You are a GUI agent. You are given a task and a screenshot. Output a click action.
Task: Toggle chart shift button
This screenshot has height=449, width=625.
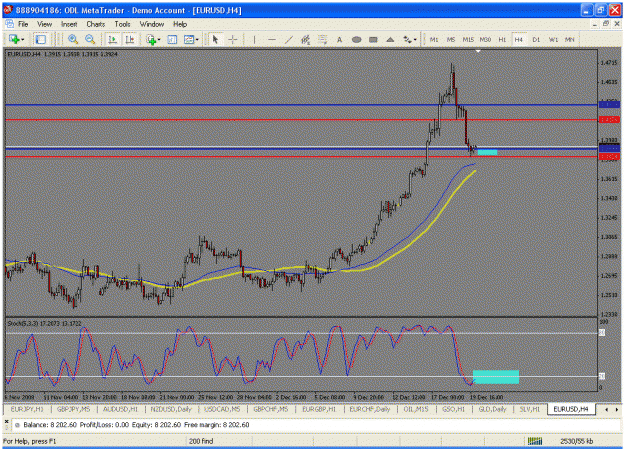(x=130, y=39)
